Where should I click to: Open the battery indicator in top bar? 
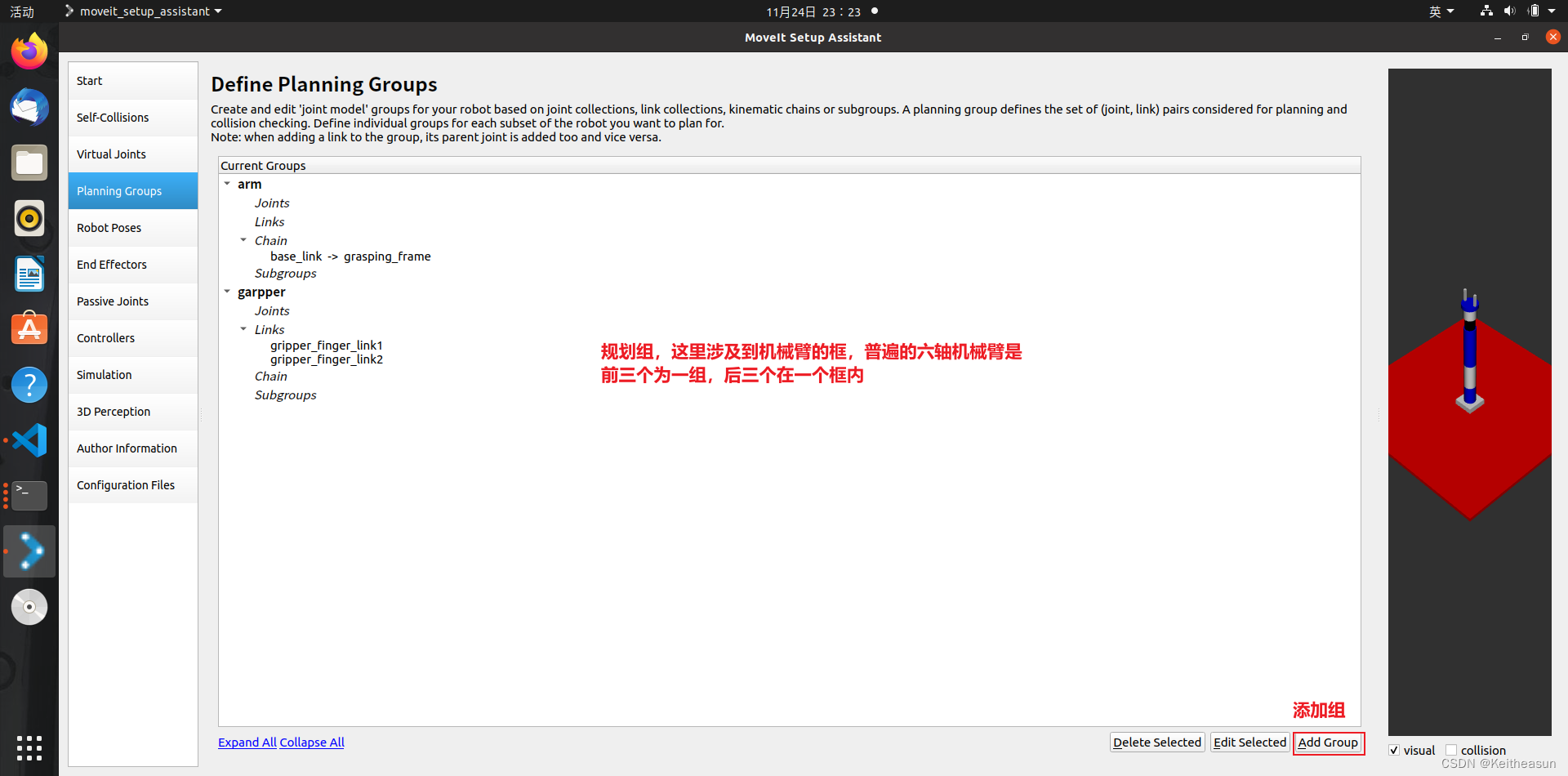1534,11
